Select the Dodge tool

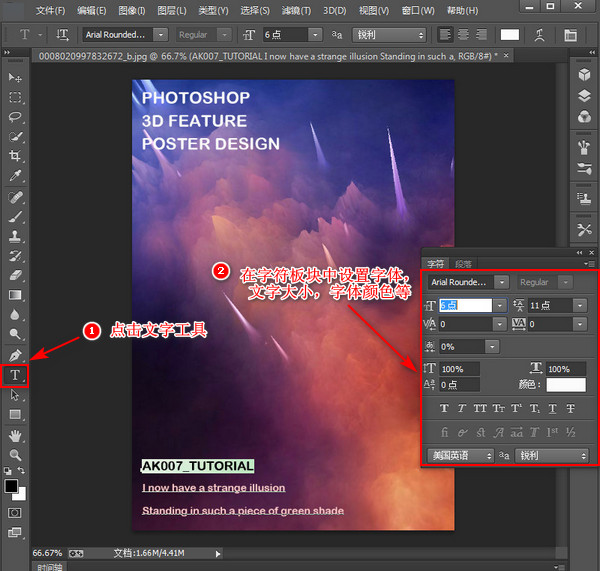15,334
